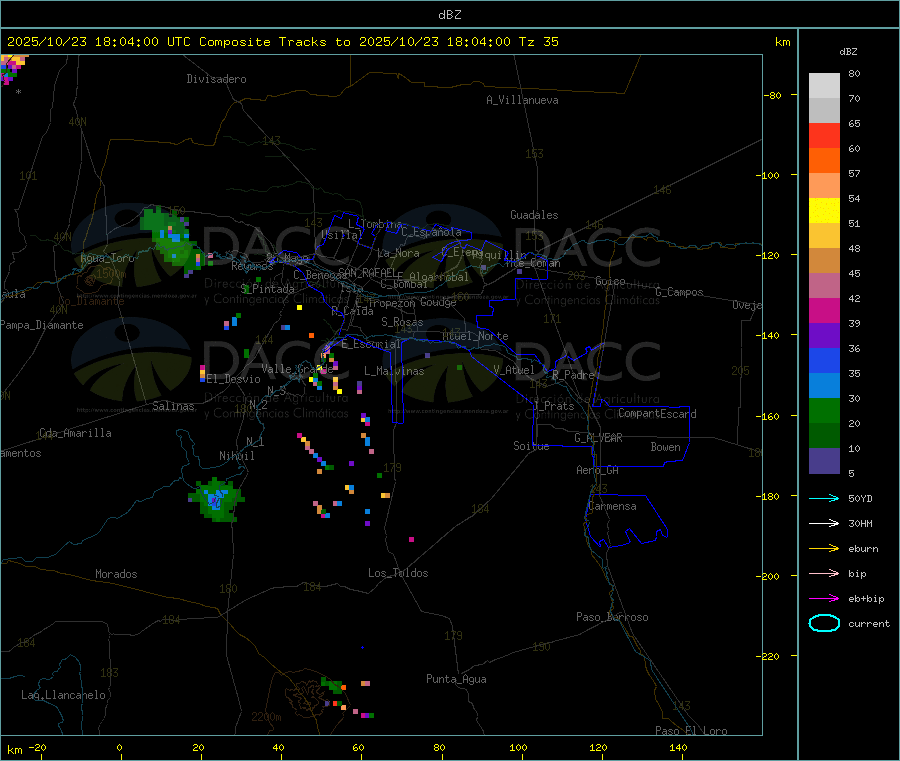Click the radar echo cell near Agua_Toro
This screenshot has height=761, width=900.
click(171, 240)
